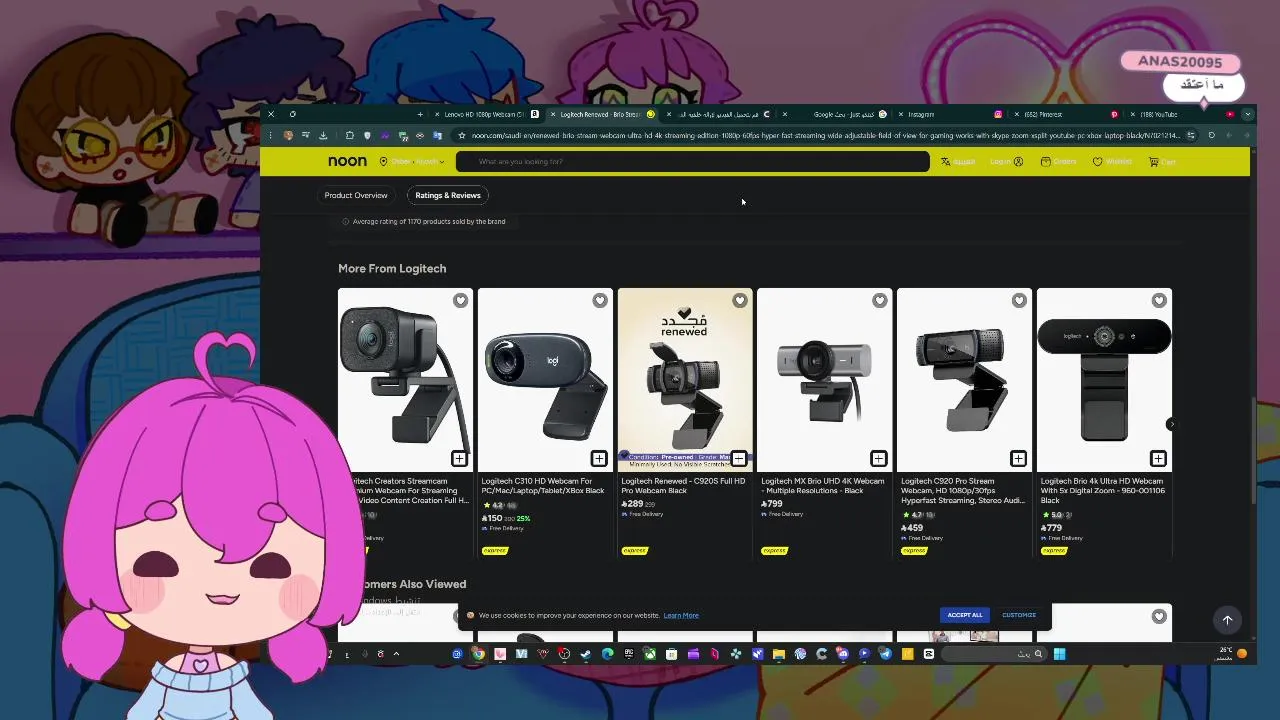The width and height of the screenshot is (1280, 720).
Task: Open the Logitech MX Brio product image
Action: click(x=824, y=379)
